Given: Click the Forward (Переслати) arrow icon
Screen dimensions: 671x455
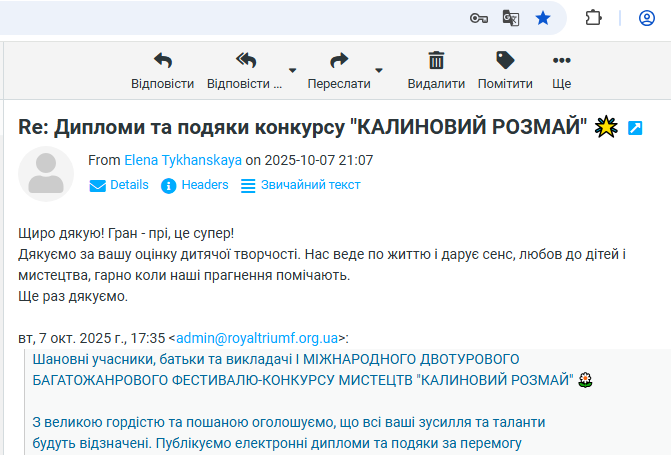Looking at the screenshot, I should point(339,61).
